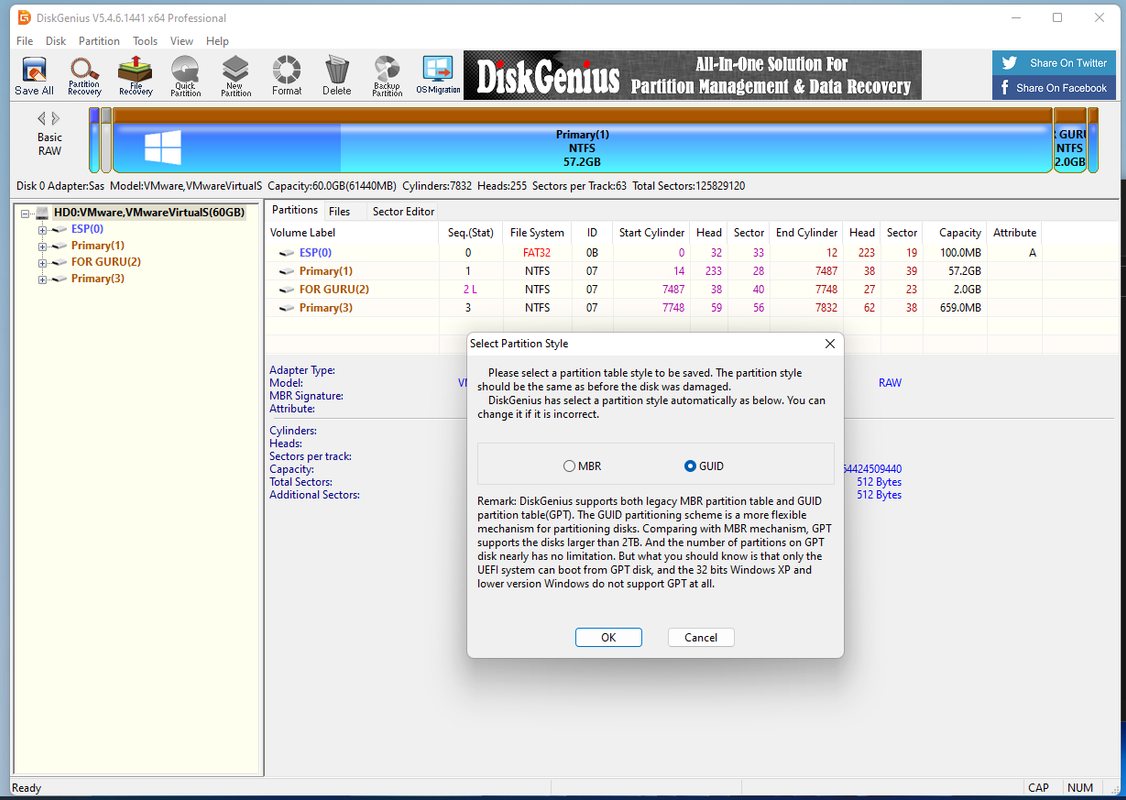The image size is (1126, 800).
Task: Click the Windows logo on the Primary(1) partition bar
Action: [x=163, y=147]
